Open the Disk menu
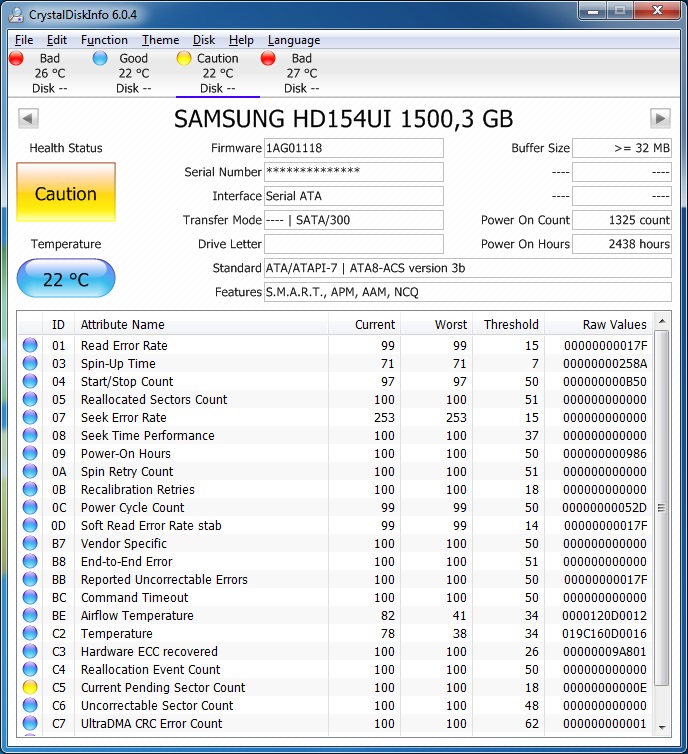Image resolution: width=688 pixels, height=754 pixels. tap(204, 40)
